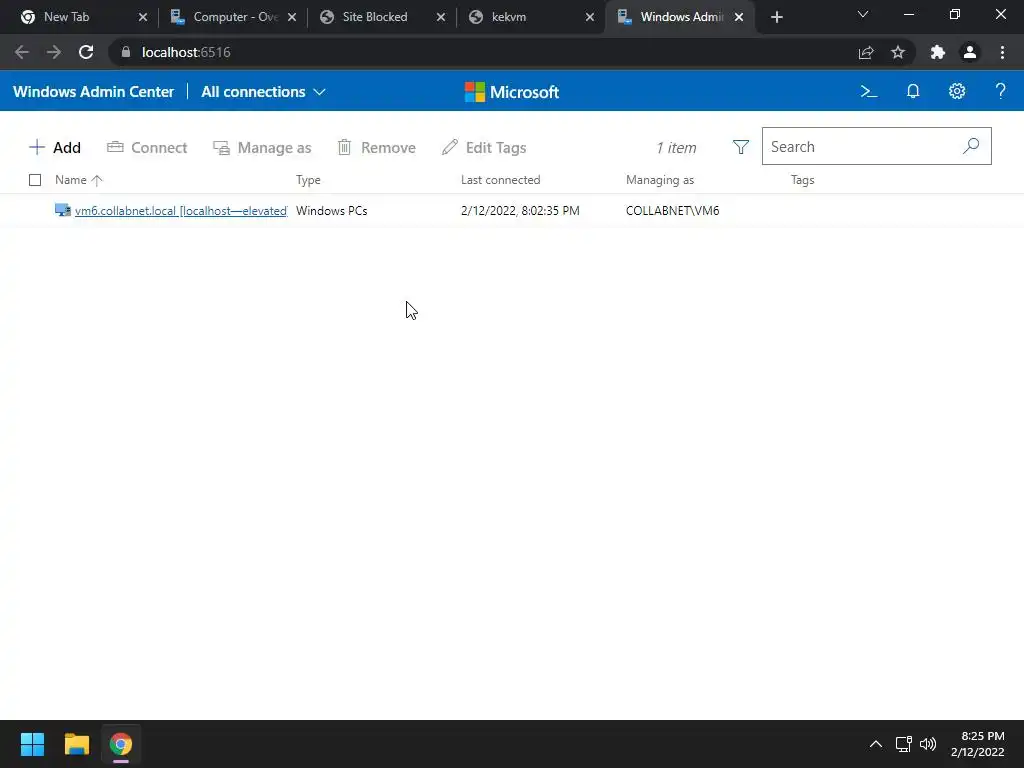The width and height of the screenshot is (1024, 768).
Task: Click the filter funnel icon
Action: pyautogui.click(x=741, y=147)
